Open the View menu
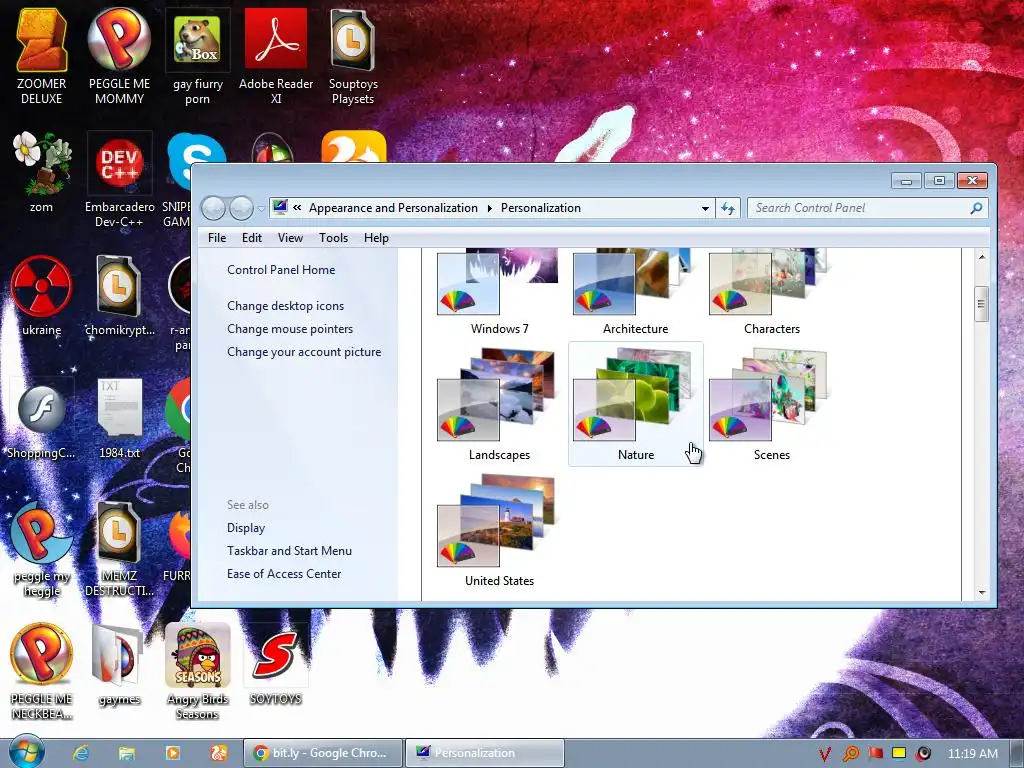Image resolution: width=1024 pixels, height=768 pixels. click(x=290, y=238)
